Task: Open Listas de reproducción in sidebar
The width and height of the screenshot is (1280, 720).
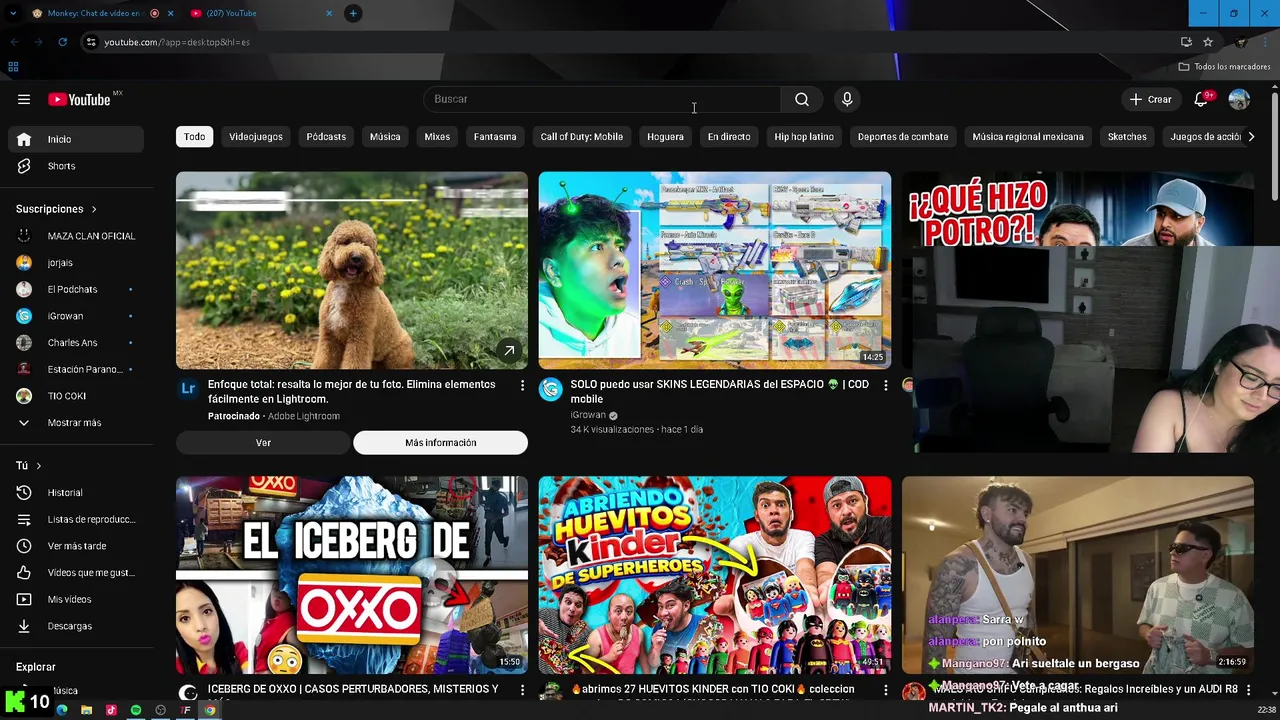Action: [76, 519]
